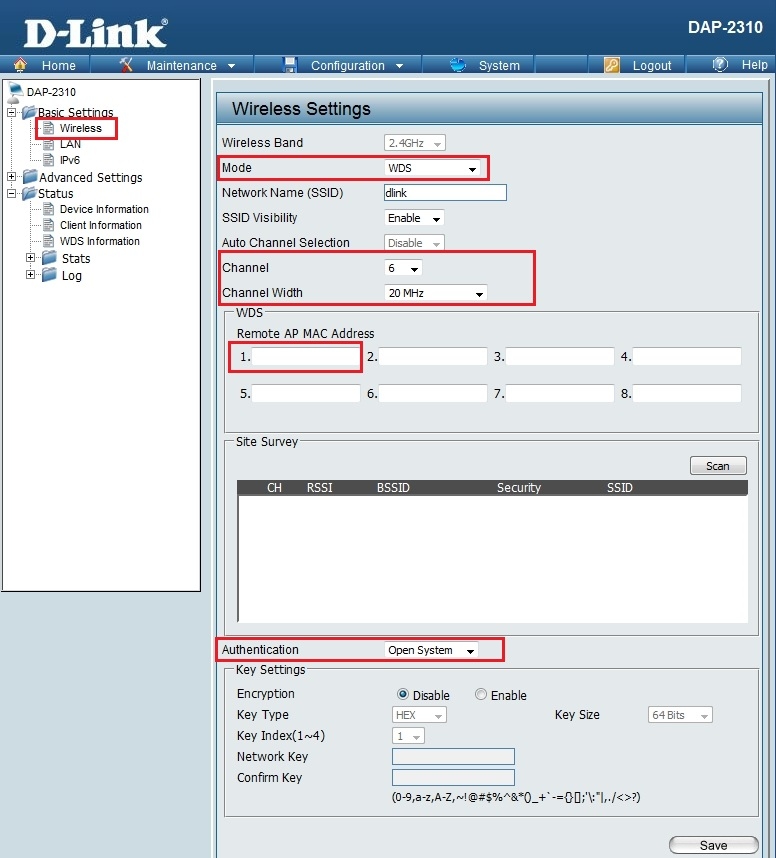Click the Network Name SSID field
Screen dimensions: 776x858
(445, 193)
